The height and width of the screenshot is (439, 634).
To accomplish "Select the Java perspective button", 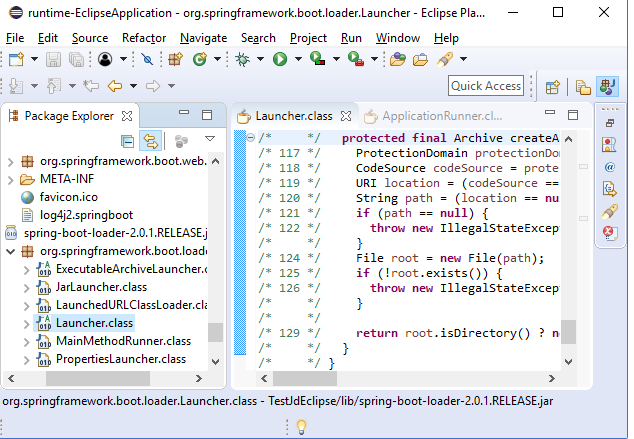I will tap(608, 87).
